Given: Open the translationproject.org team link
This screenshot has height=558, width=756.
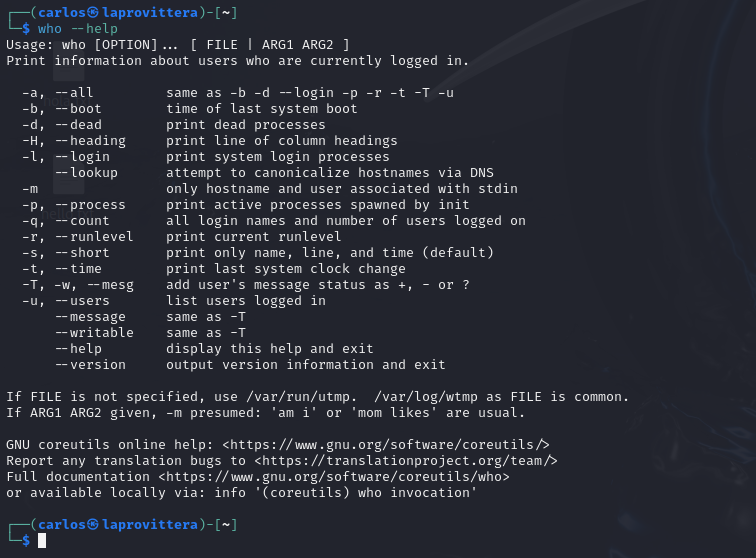Looking at the screenshot, I should point(405,461).
